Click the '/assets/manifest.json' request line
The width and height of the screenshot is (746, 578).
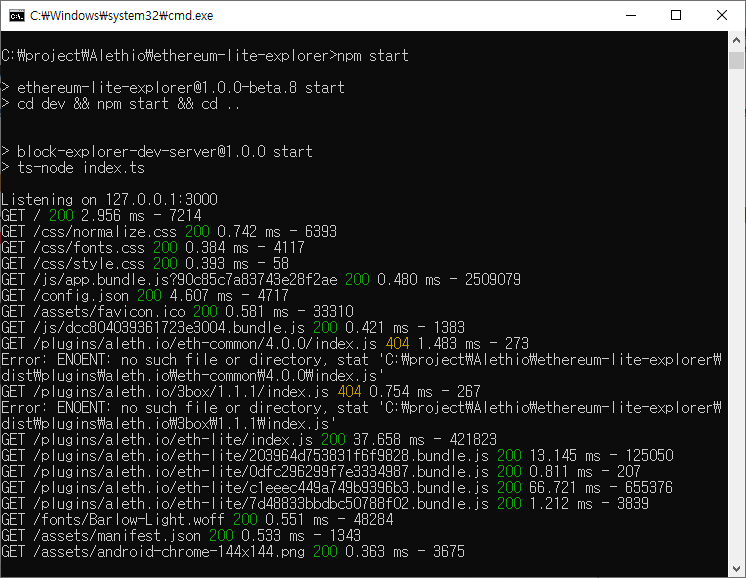click(x=181, y=536)
